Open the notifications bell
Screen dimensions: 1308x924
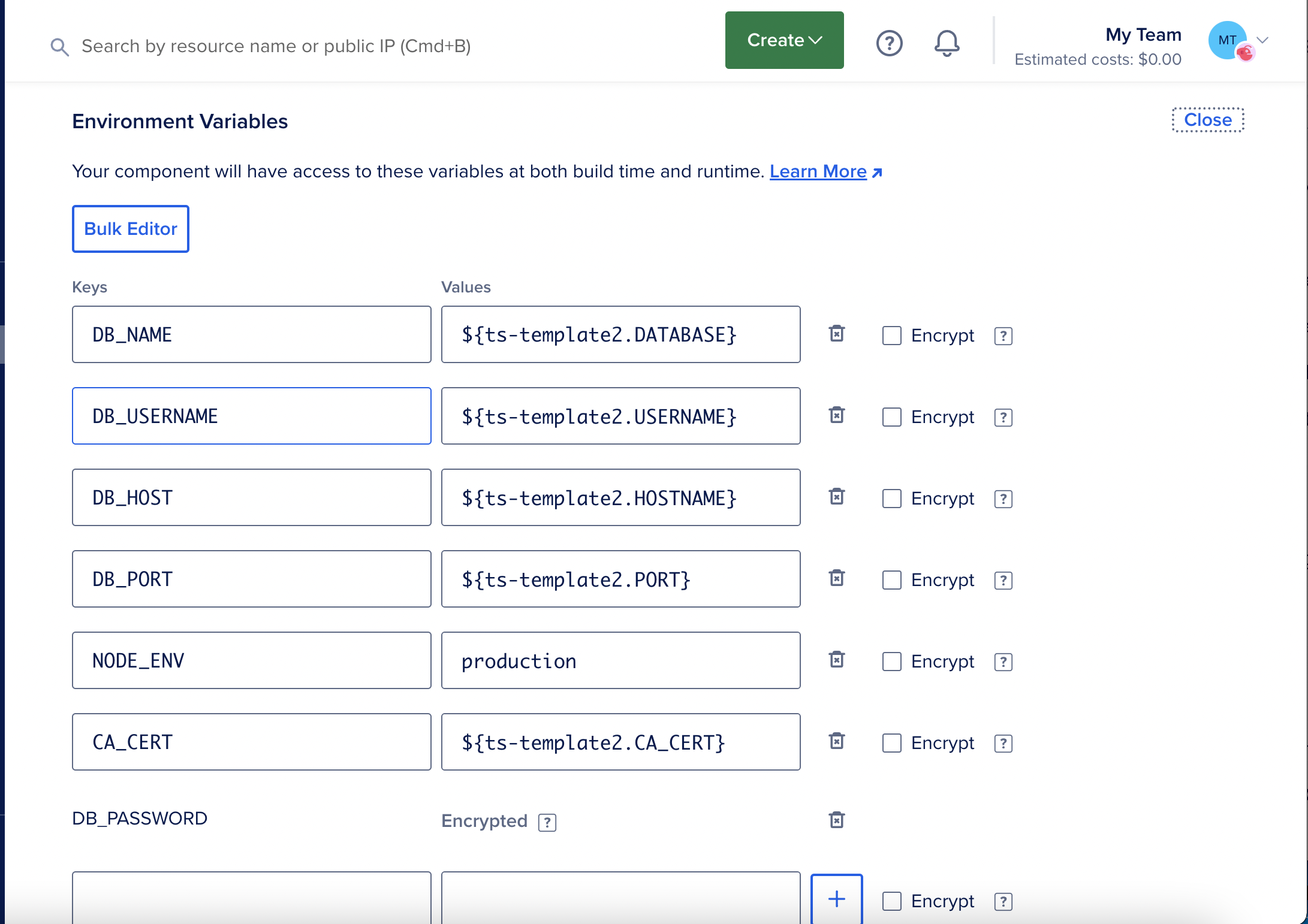[947, 43]
